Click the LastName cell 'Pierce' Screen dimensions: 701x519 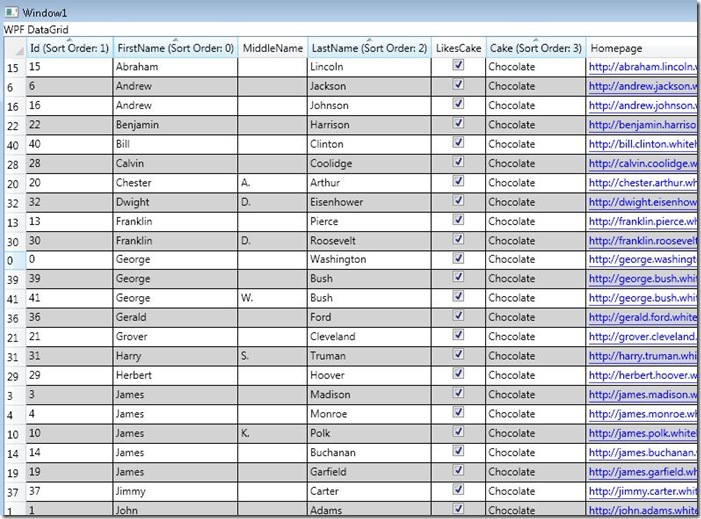369,221
